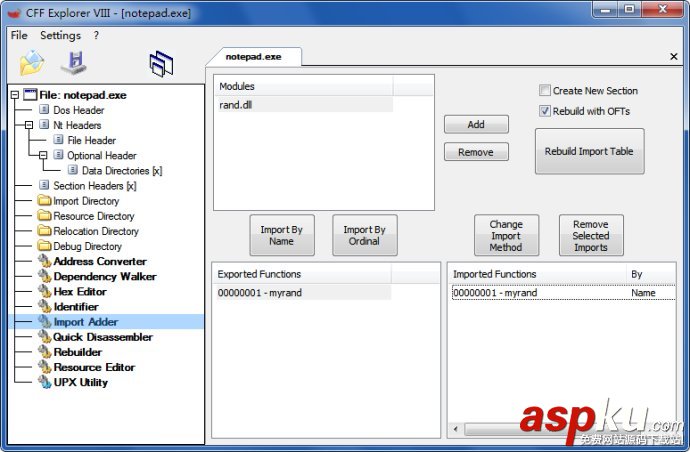
Task: Close the notepad.exe tab with X
Action: coord(673,56)
